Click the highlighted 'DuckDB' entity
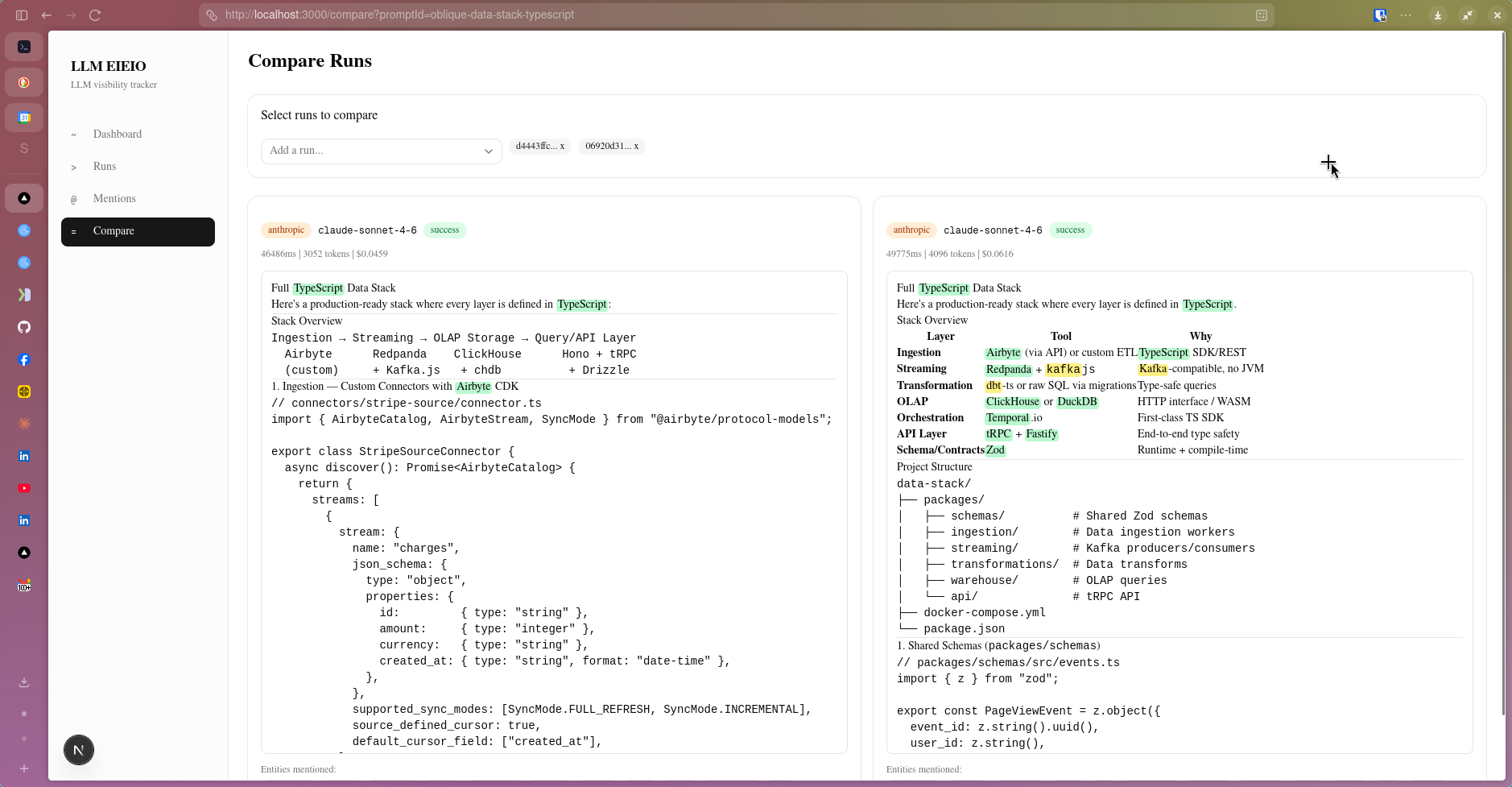 [1076, 401]
